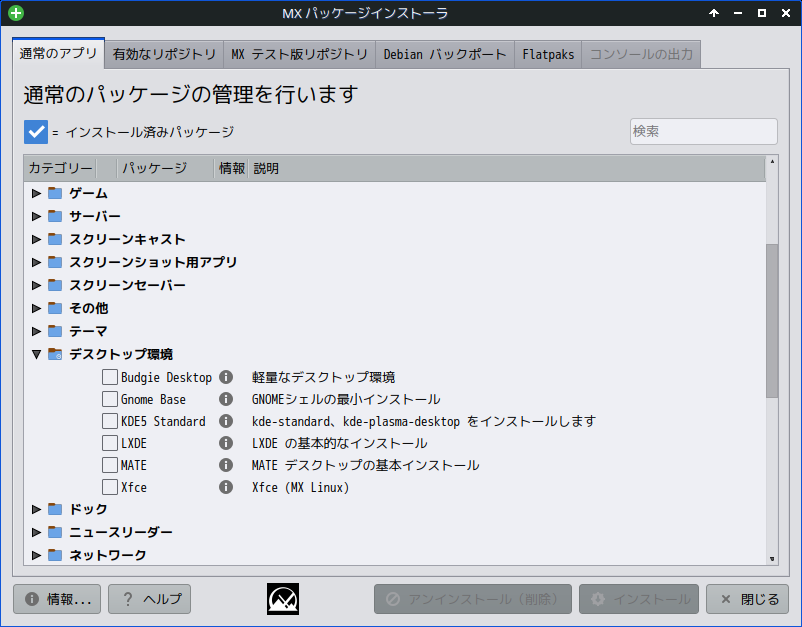
Task: Sort by the パッケージ column header
Action: (165, 168)
